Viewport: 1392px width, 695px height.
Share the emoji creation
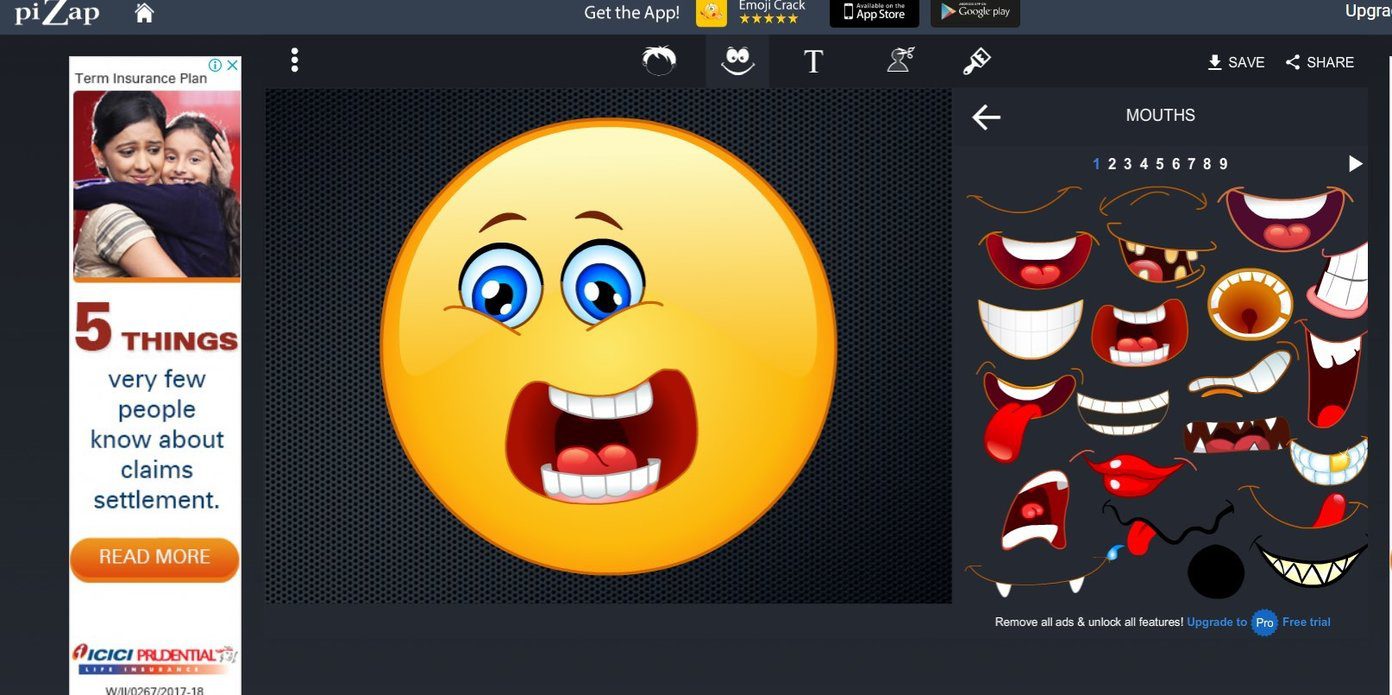click(1319, 62)
